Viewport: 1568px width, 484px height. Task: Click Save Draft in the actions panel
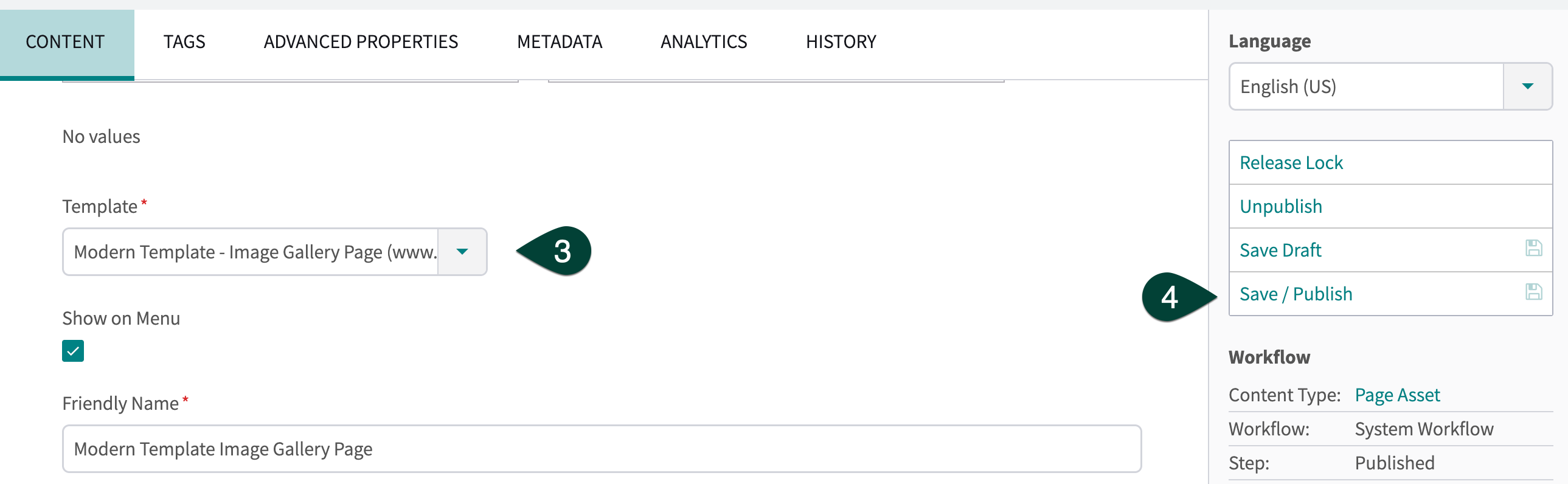(x=1281, y=251)
